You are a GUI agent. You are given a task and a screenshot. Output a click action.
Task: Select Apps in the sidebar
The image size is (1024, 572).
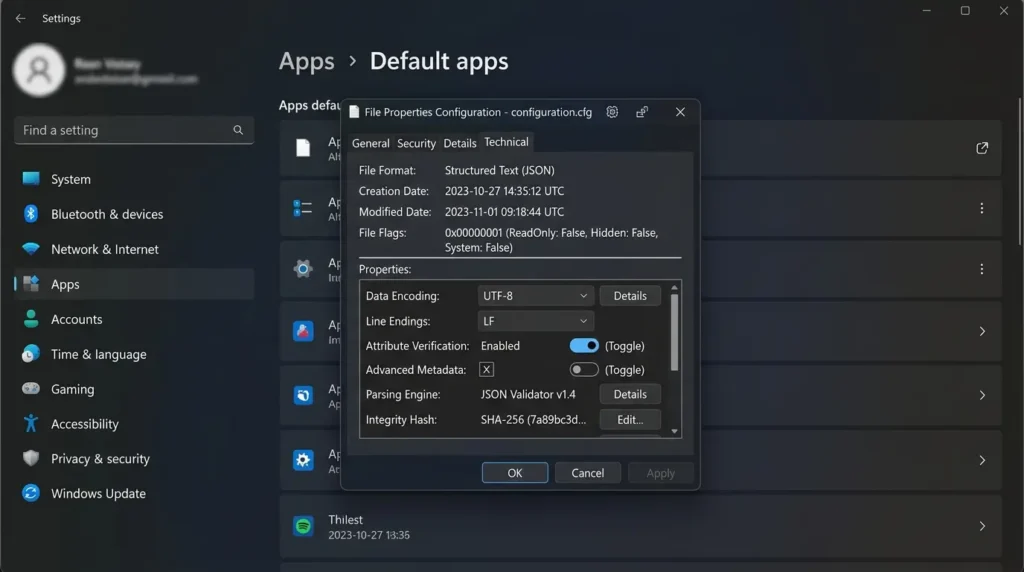pyautogui.click(x=134, y=284)
